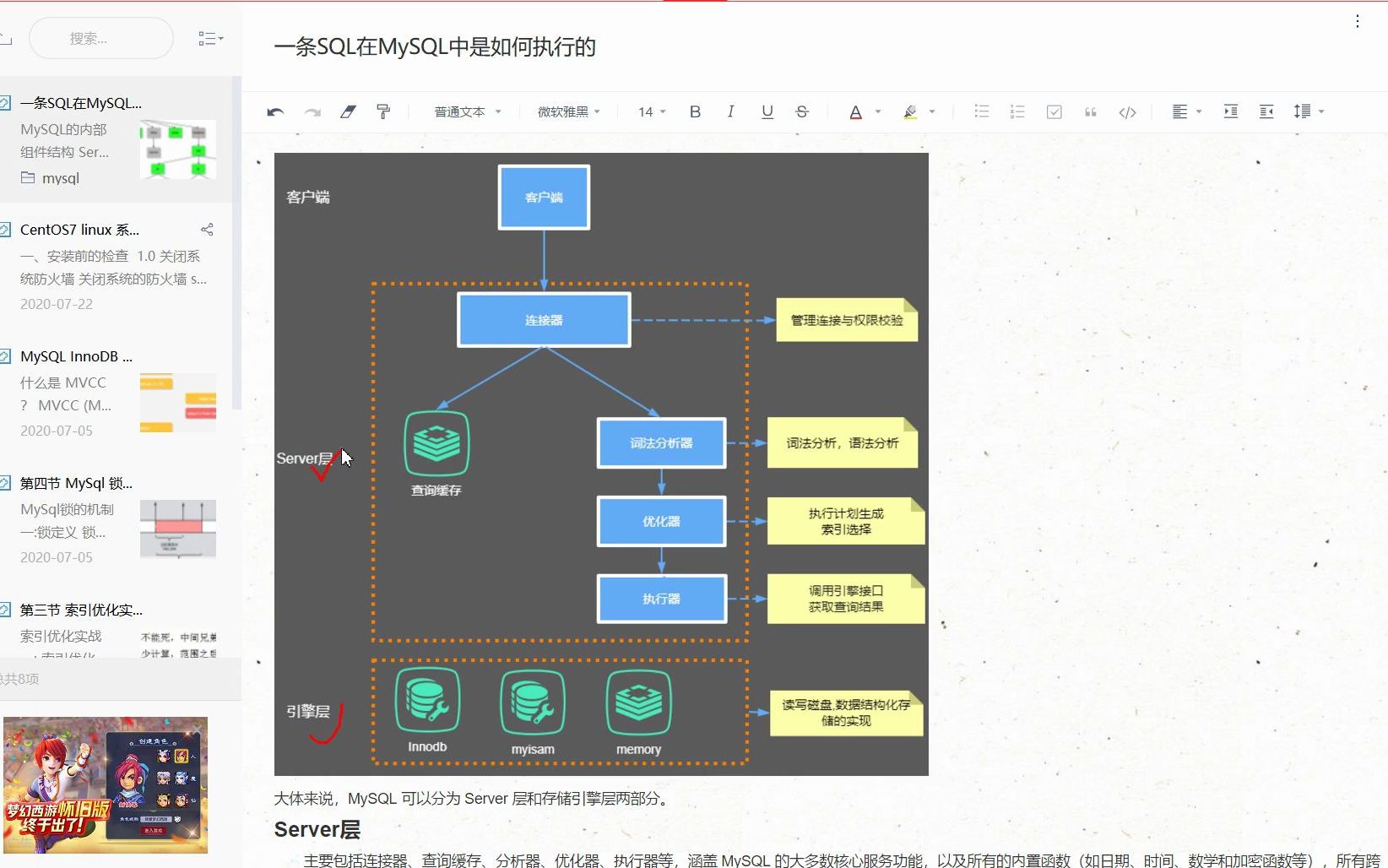Open the font size 14 dropdown

pos(649,111)
